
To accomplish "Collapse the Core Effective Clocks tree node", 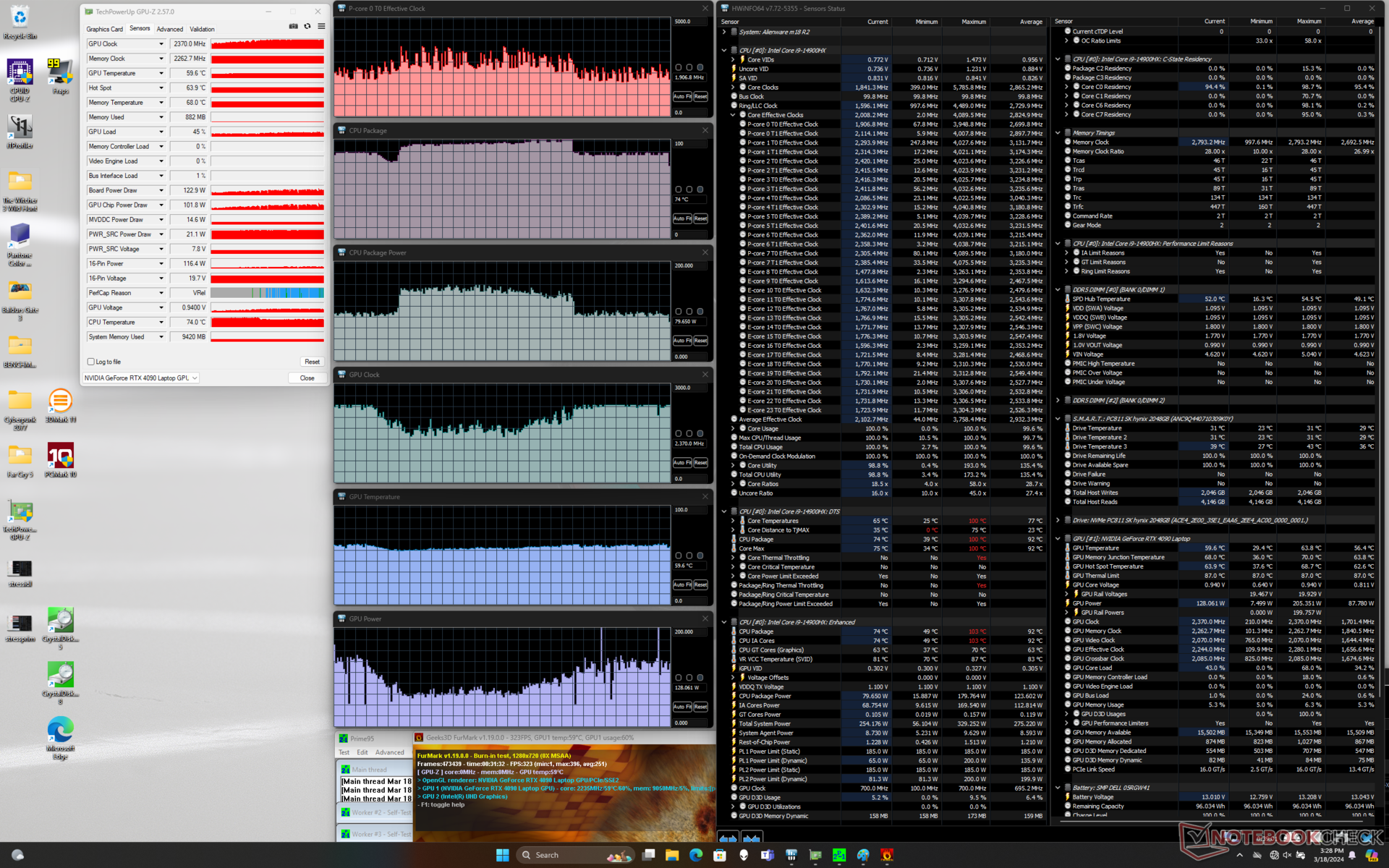I will pyautogui.click(x=732, y=115).
